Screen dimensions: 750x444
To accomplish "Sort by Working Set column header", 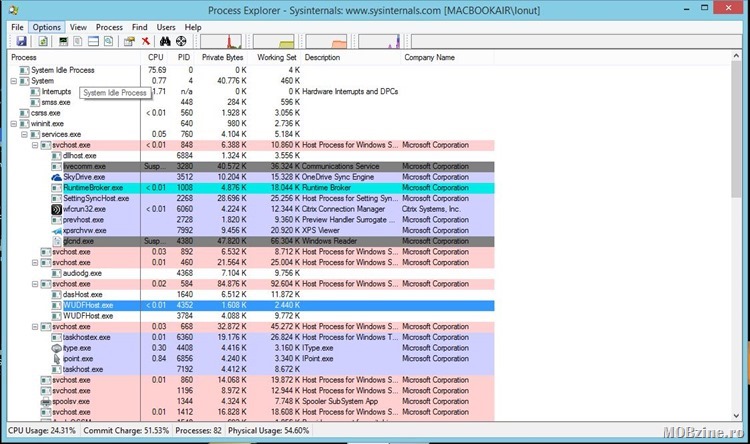I will [275, 57].
